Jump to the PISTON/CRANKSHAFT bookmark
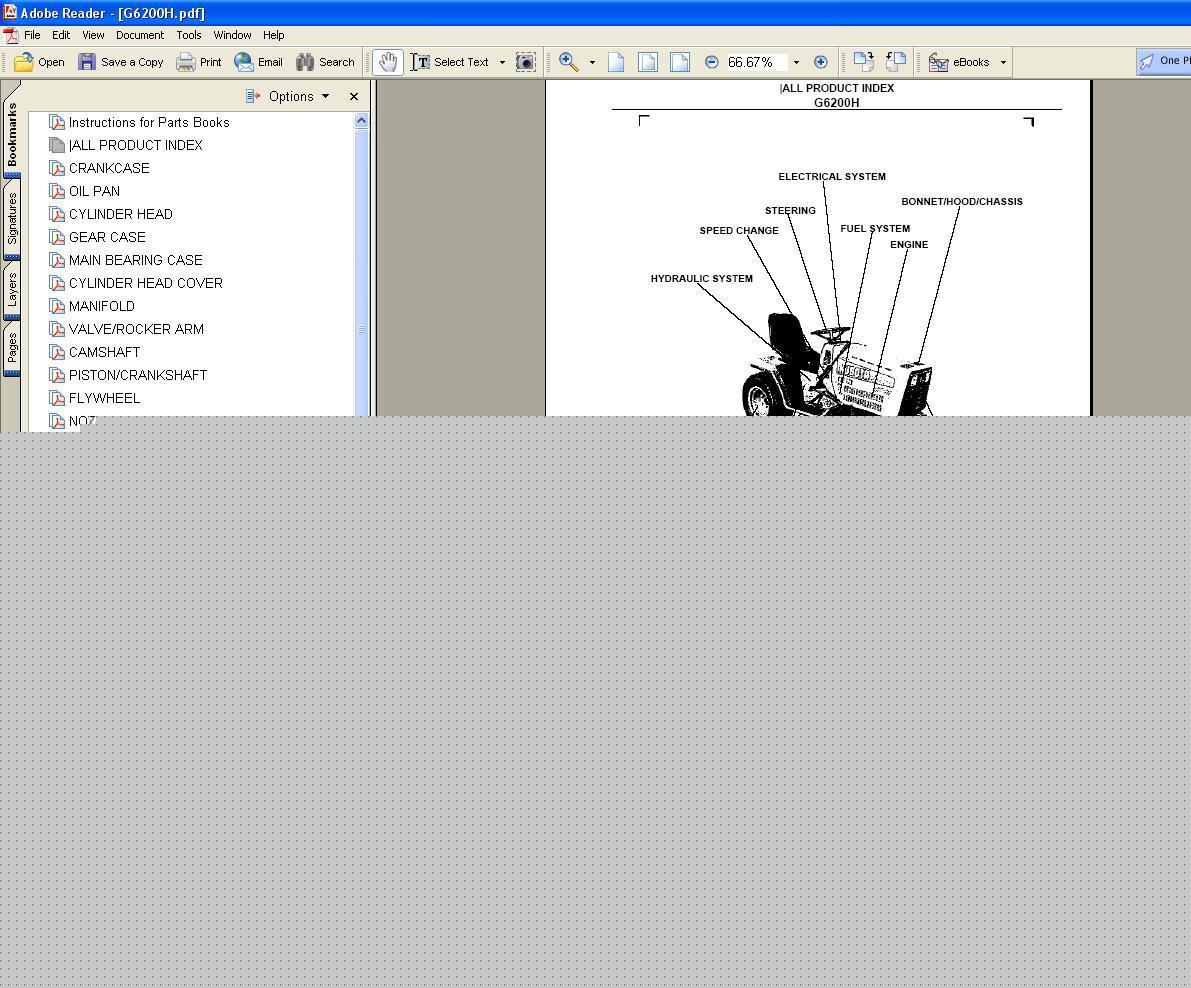 (137, 375)
